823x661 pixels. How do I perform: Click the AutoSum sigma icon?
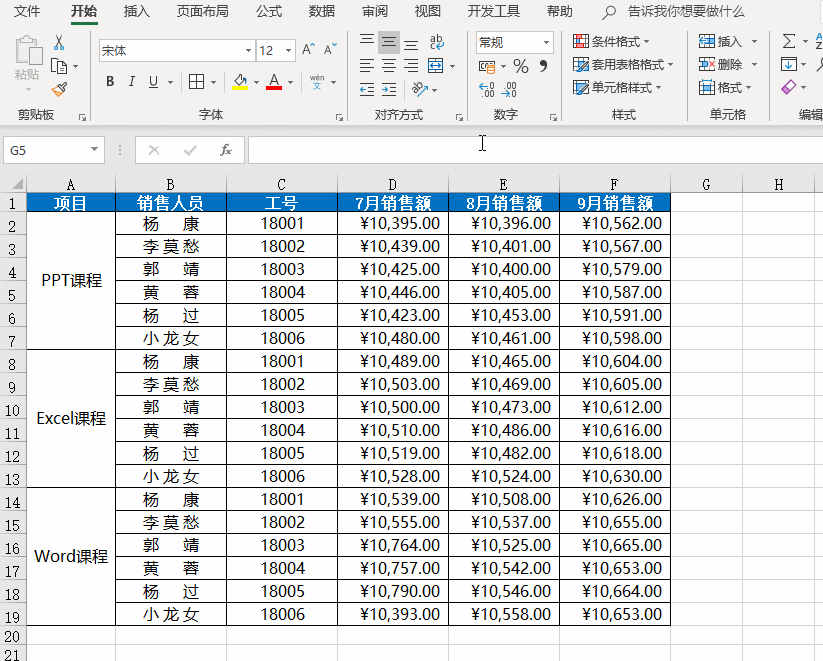[789, 42]
